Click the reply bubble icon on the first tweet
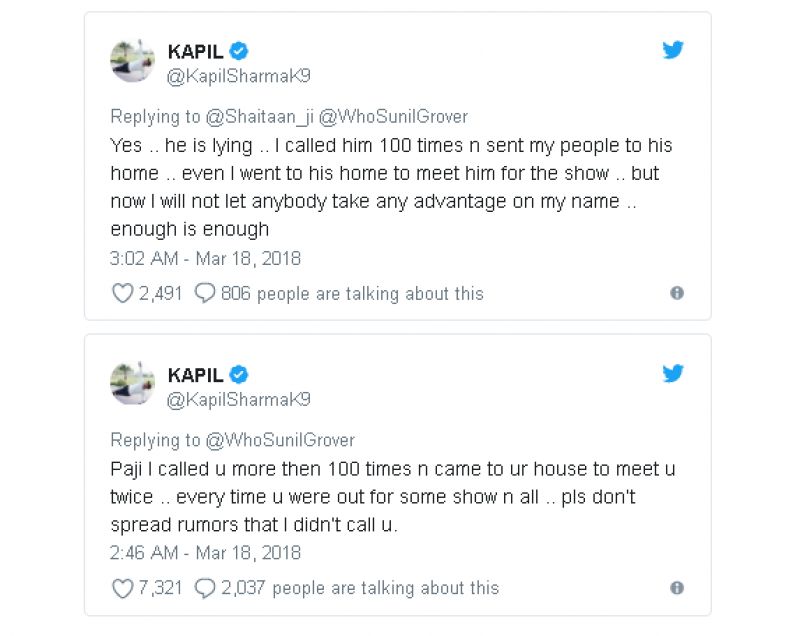Image resolution: width=800 pixels, height=636 pixels. click(205, 293)
